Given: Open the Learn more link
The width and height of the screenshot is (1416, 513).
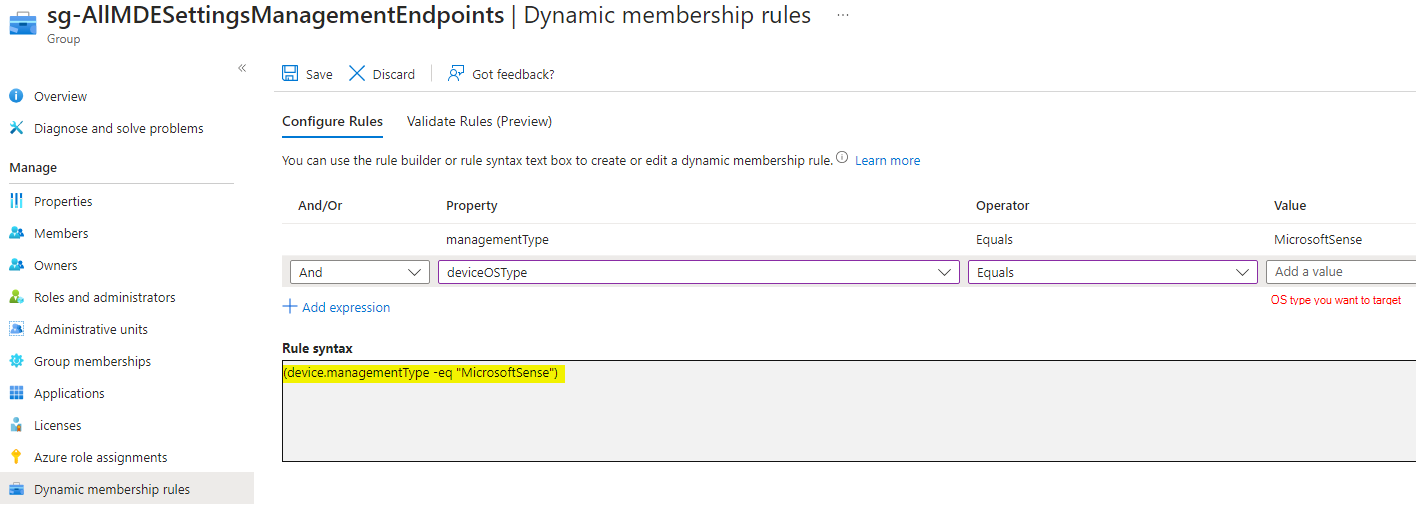Looking at the screenshot, I should pyautogui.click(x=887, y=160).
